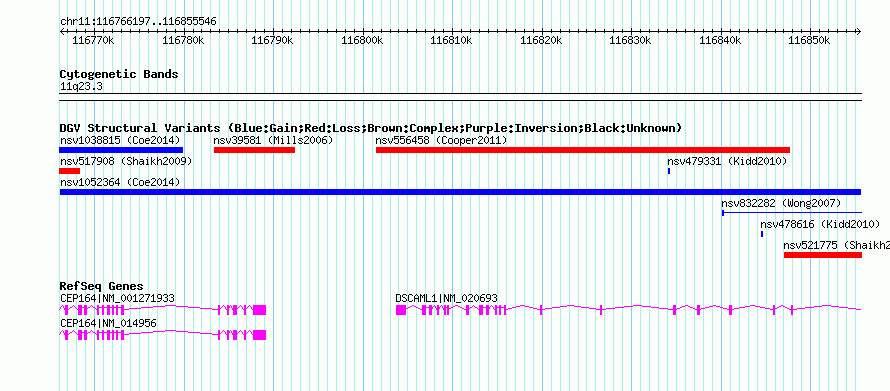Click the nsv479331 (Kidd2010) tiny blue marker

[669, 171]
